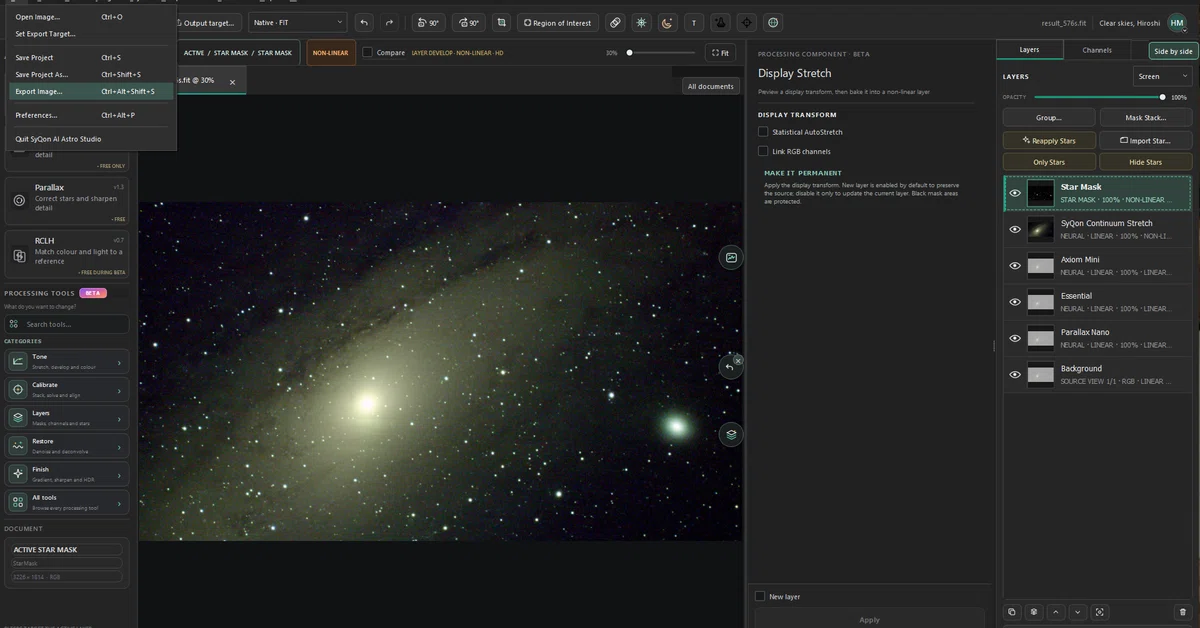Screen dimensions: 1200x628
Task: Click the Search tools input field
Action: (x=67, y=324)
